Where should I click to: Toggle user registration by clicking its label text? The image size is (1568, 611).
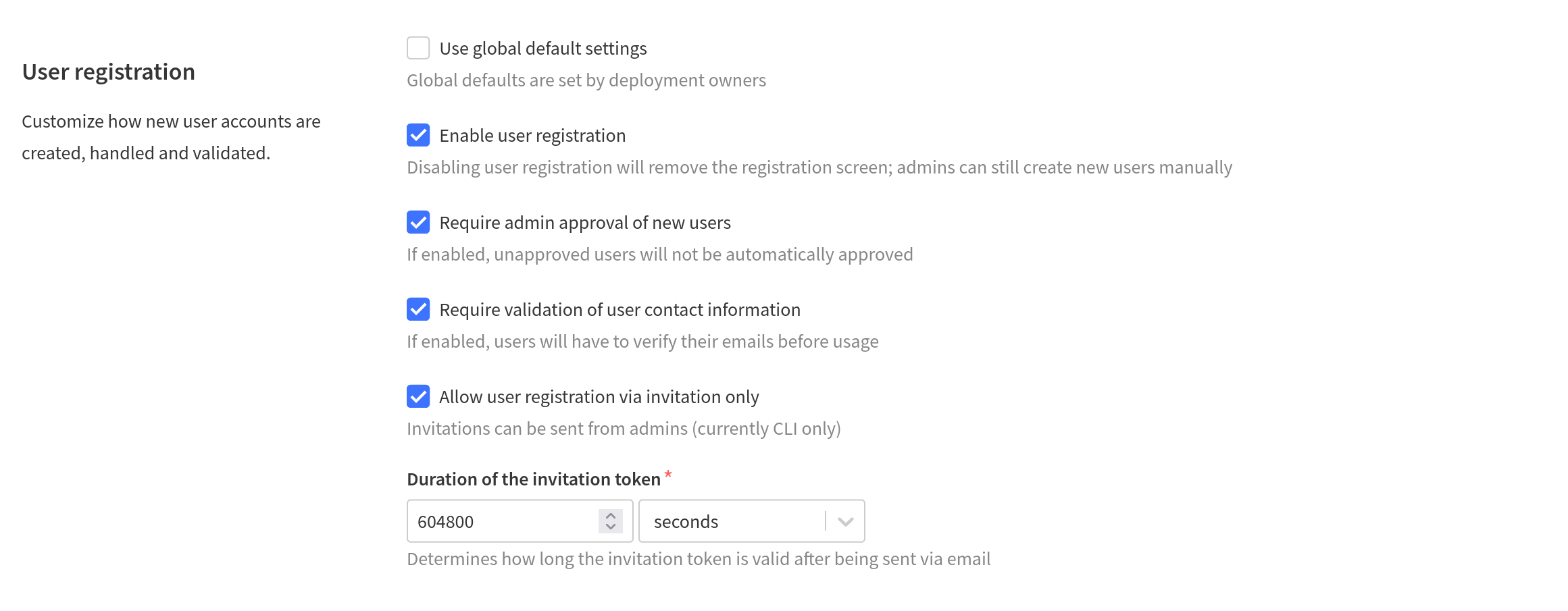[532, 135]
